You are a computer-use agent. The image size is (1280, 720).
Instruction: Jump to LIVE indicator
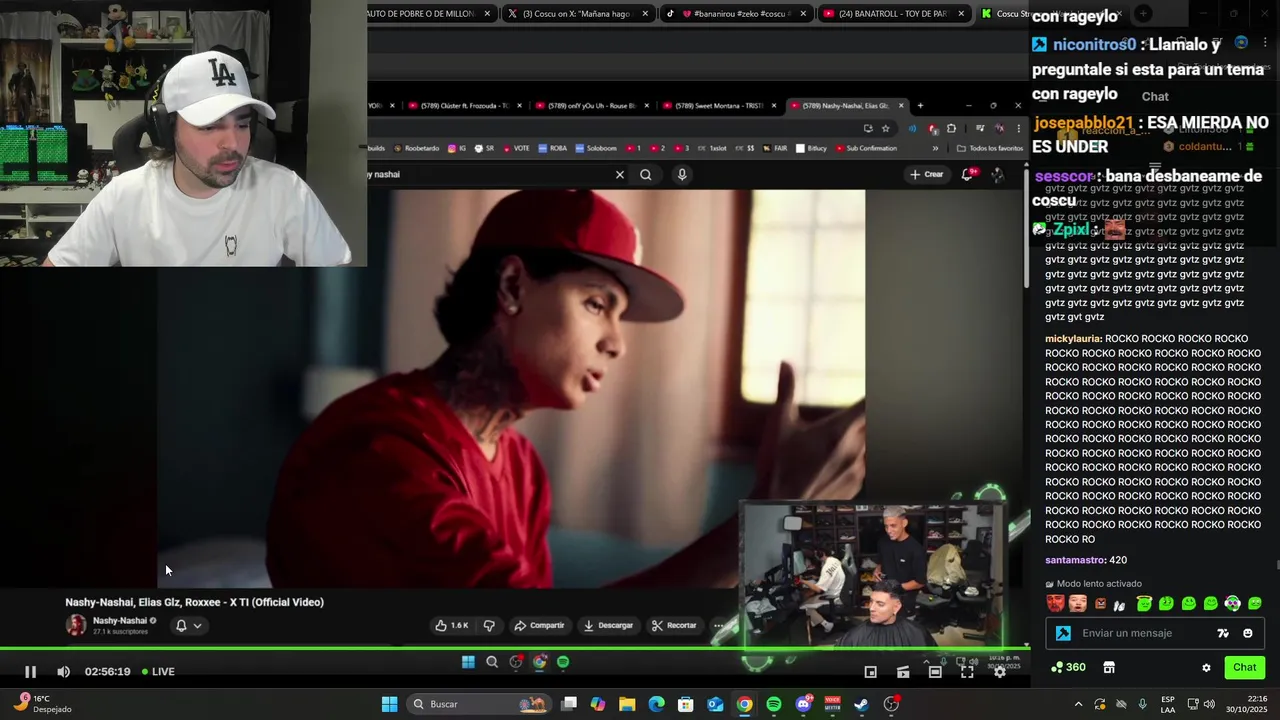[158, 672]
